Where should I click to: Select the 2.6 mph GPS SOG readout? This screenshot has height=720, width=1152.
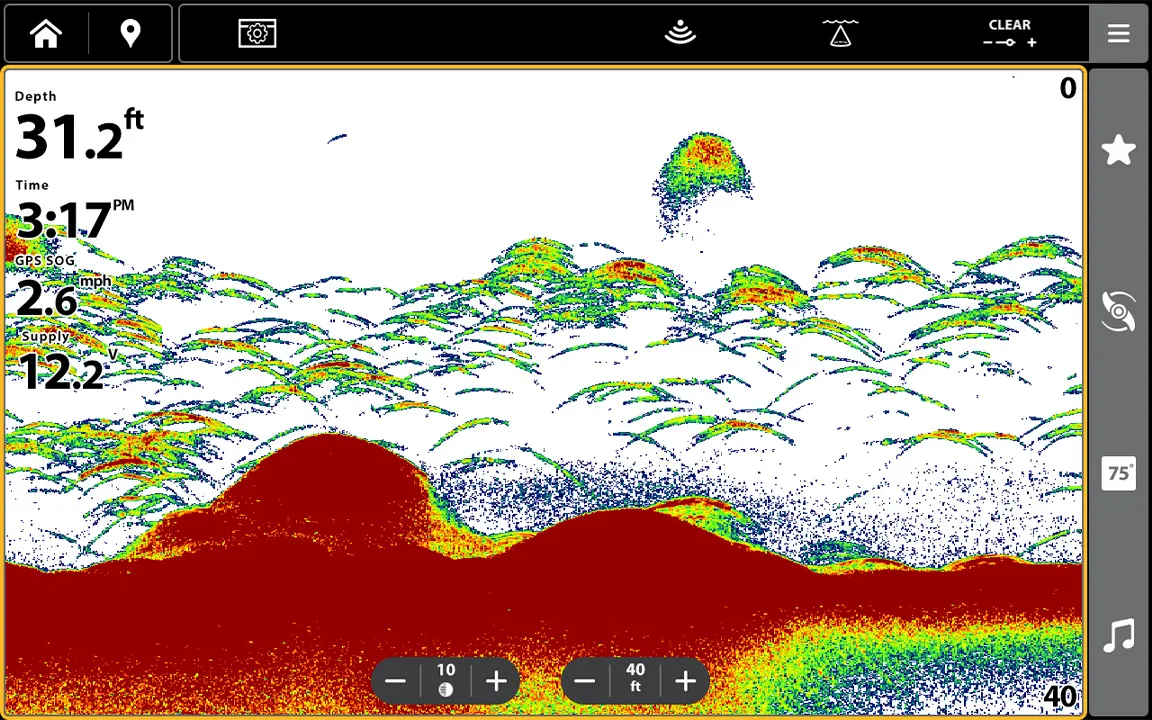pos(62,288)
